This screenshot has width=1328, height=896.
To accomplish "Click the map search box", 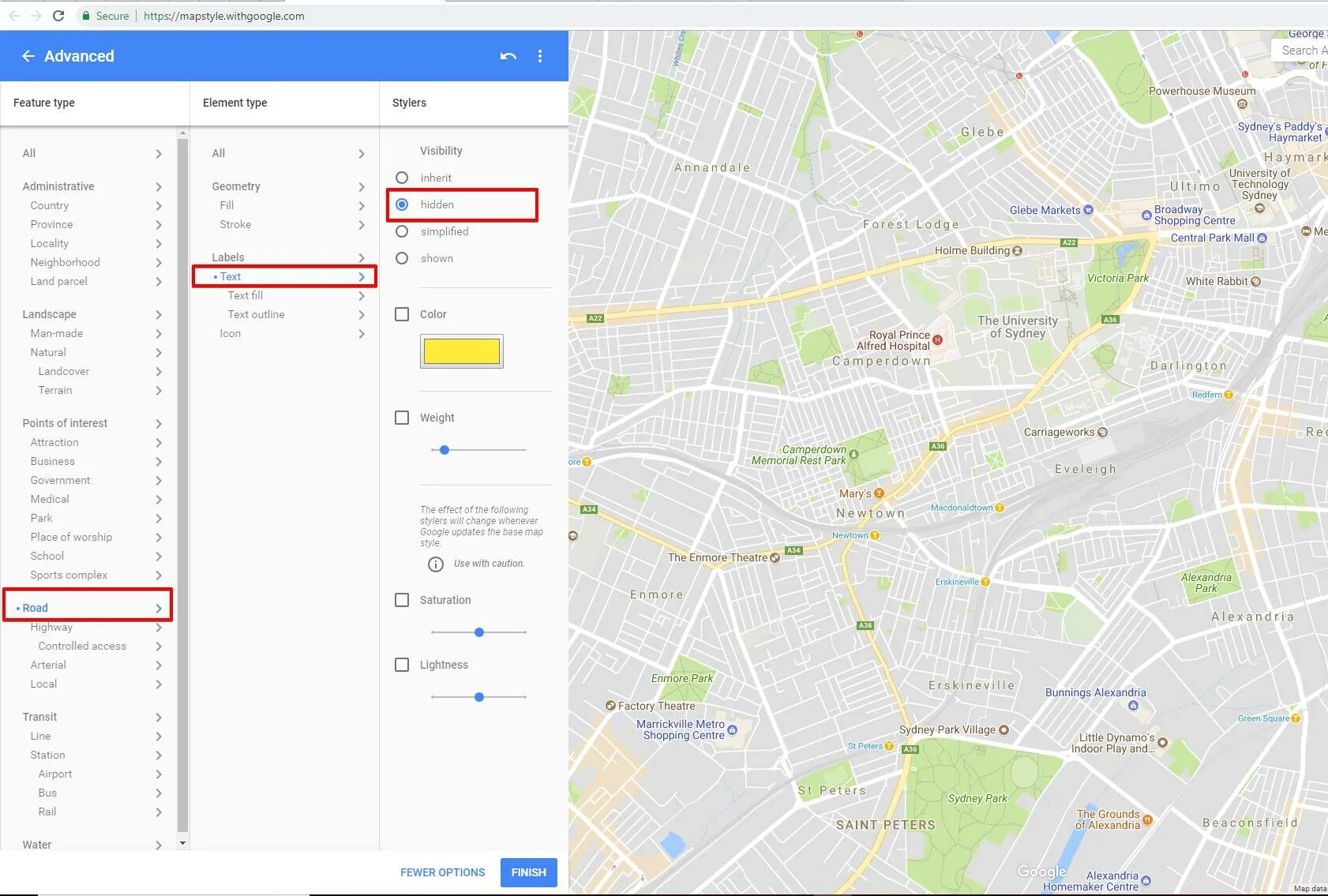I will point(1300,51).
